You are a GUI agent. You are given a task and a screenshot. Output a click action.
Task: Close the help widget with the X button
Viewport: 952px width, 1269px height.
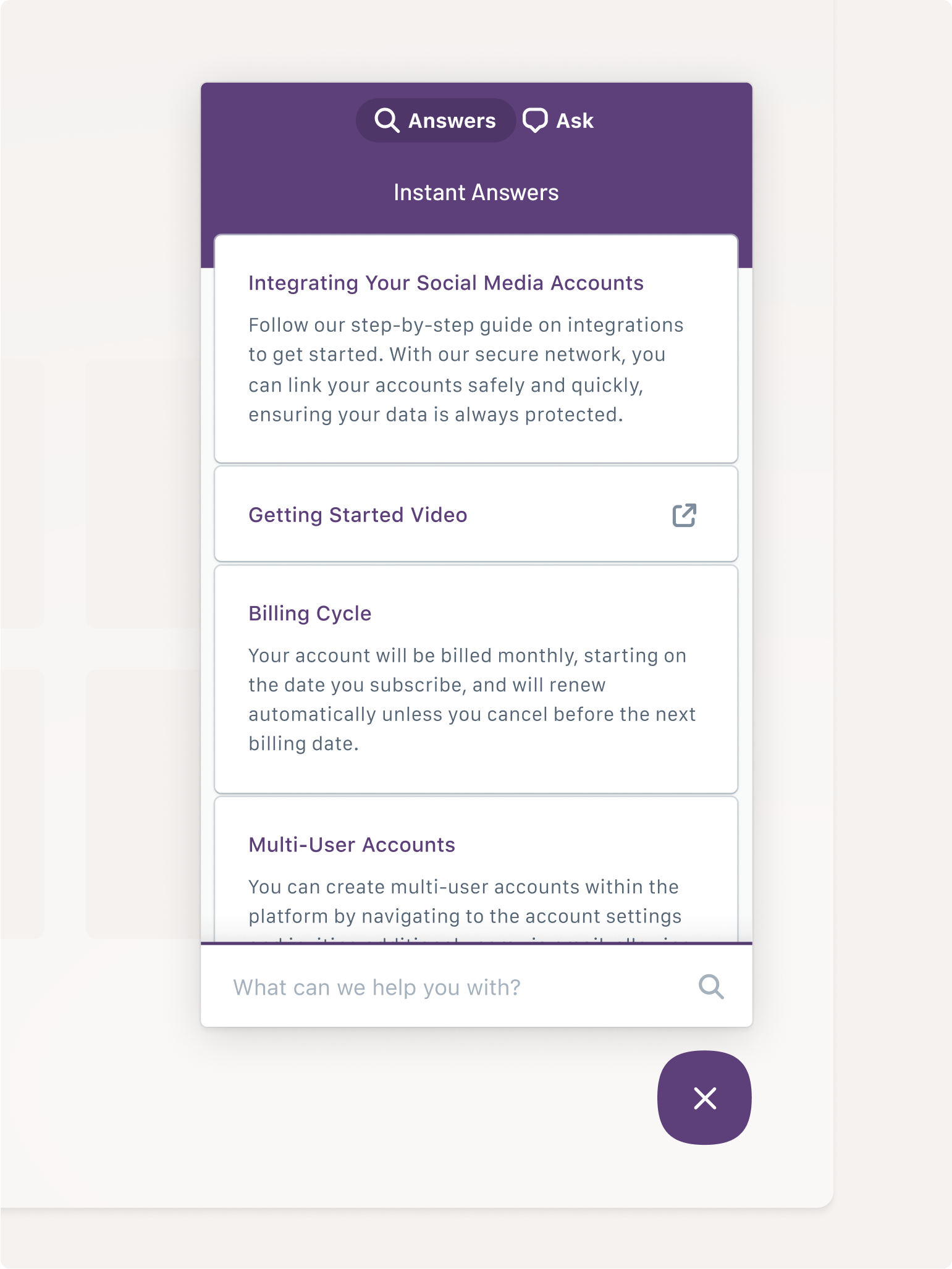tap(704, 1098)
